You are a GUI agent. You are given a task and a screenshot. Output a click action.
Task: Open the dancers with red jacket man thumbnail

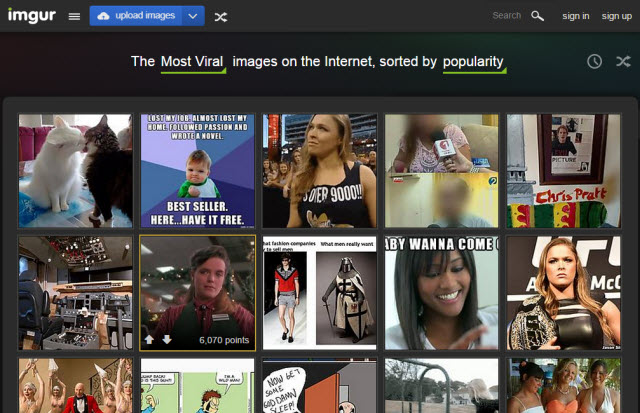pos(76,386)
